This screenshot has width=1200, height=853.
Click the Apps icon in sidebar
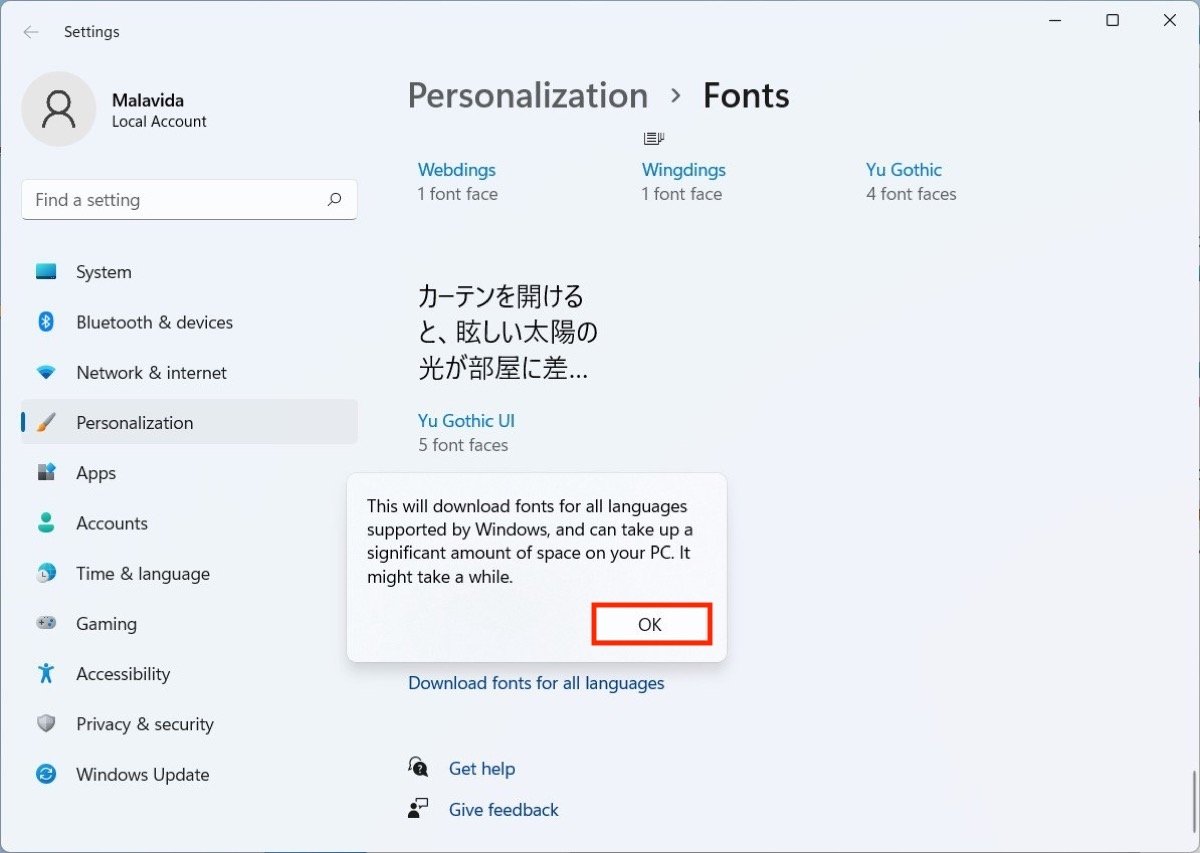coord(46,473)
